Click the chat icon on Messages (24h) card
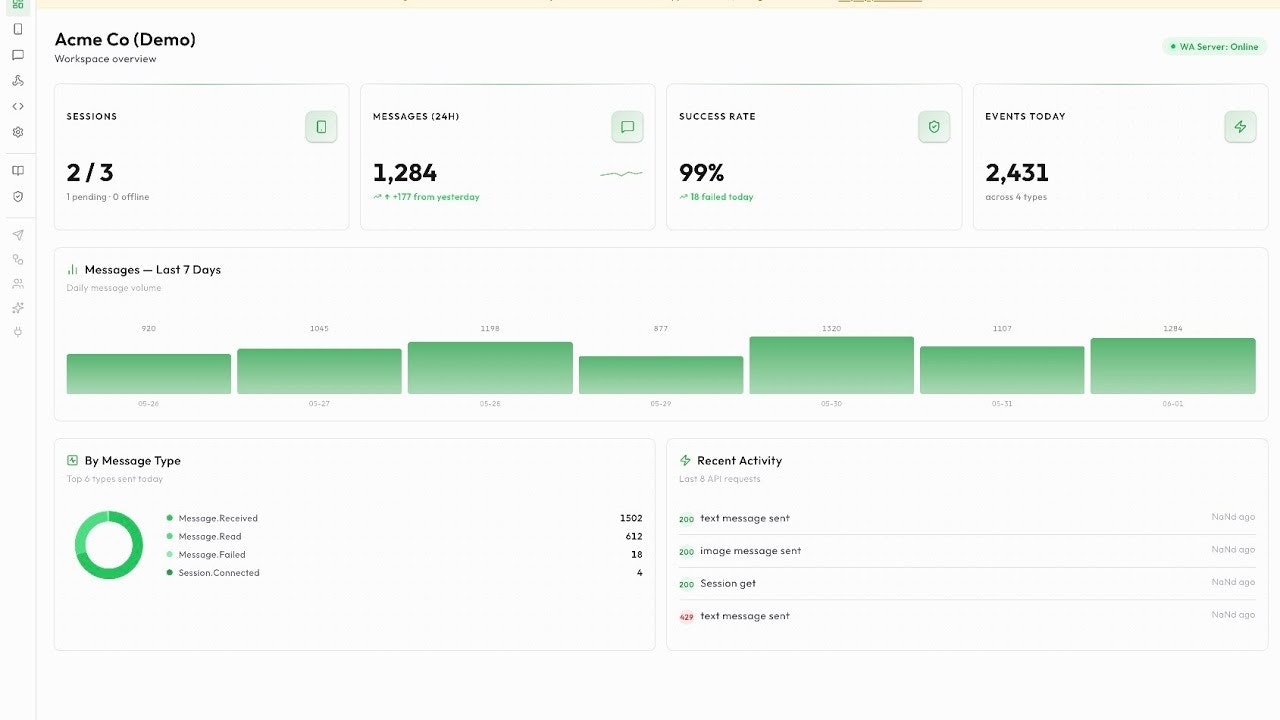 [627, 127]
